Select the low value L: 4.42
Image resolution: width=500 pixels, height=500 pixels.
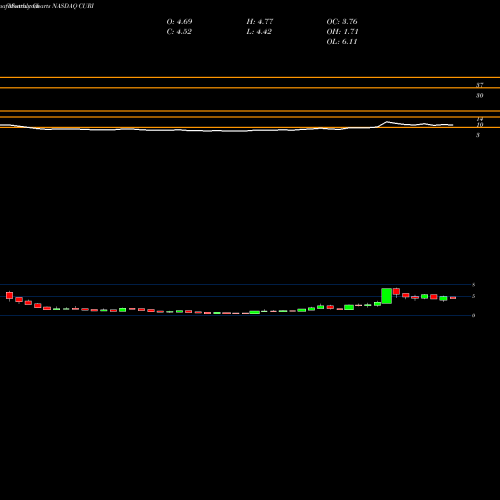tap(259, 32)
